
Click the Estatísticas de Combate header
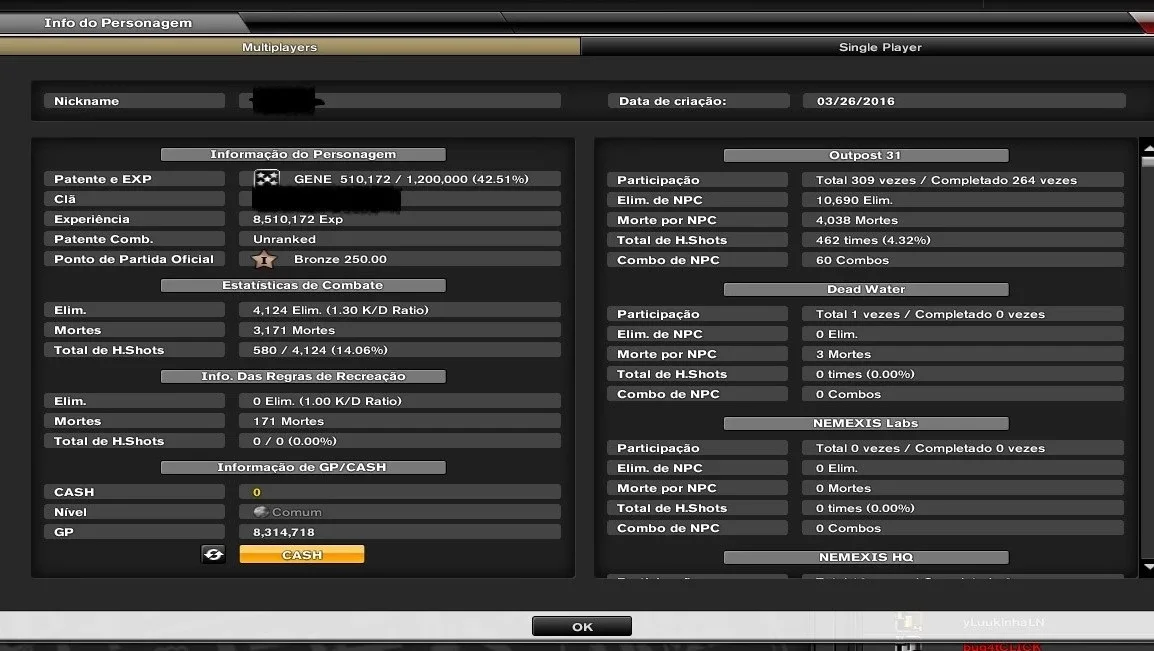[303, 285]
